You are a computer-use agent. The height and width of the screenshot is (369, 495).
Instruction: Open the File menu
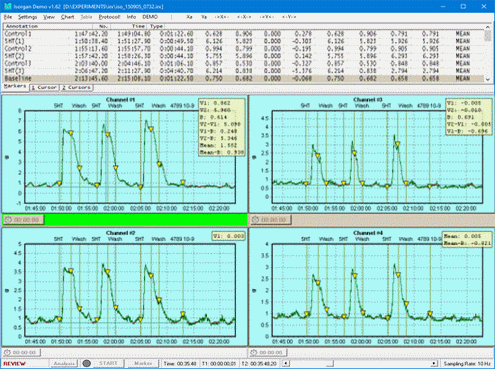tap(8, 17)
